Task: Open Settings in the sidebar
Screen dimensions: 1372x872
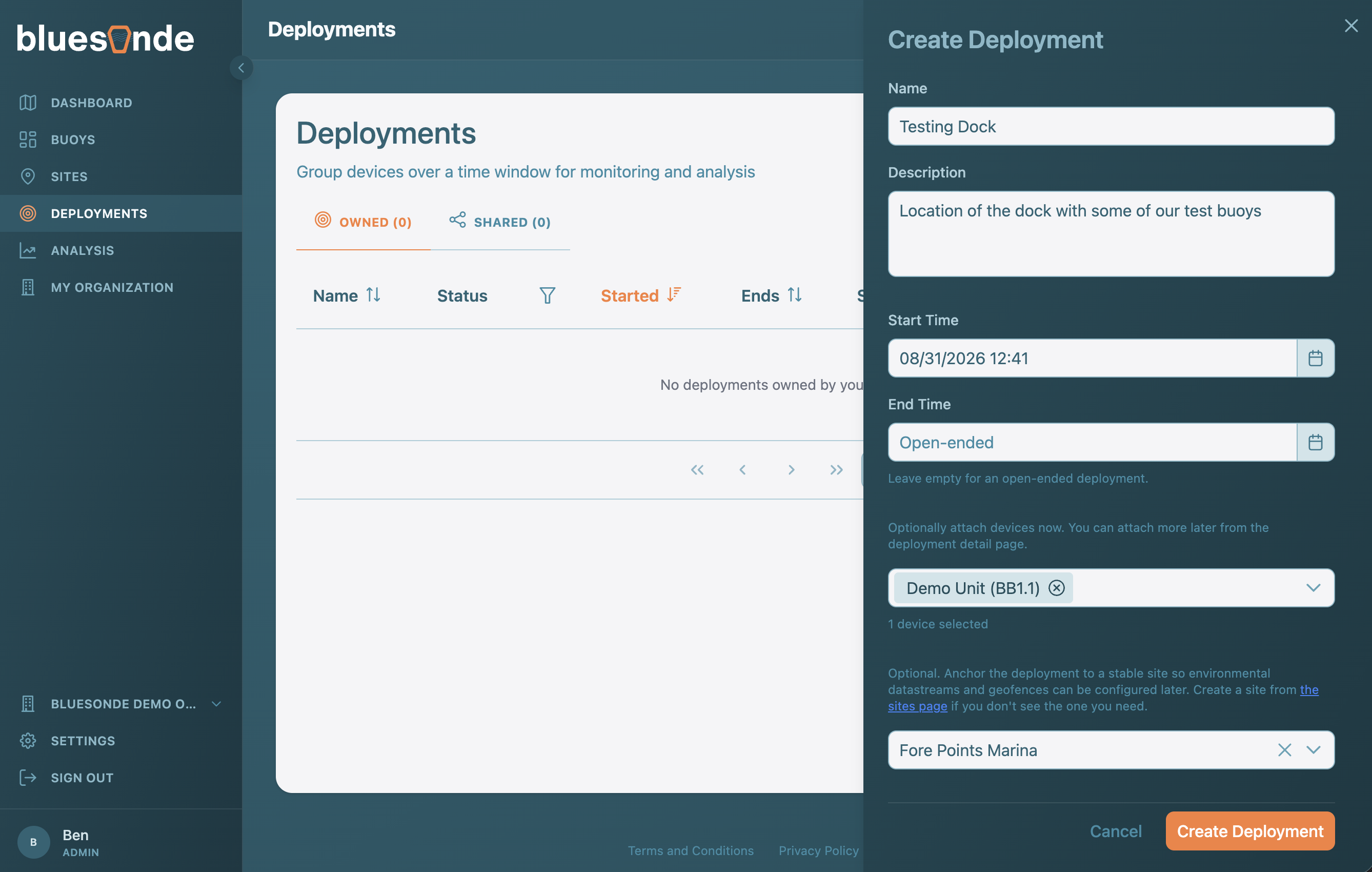Action: pos(121,741)
